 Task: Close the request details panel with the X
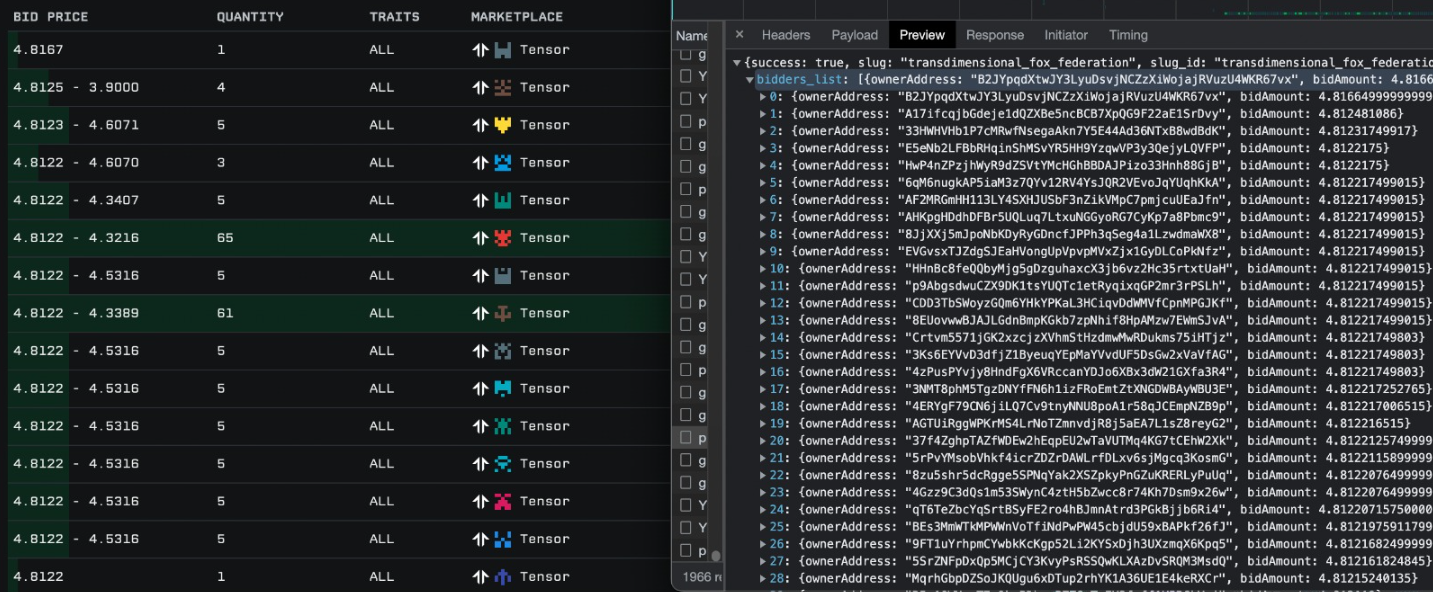[x=740, y=35]
